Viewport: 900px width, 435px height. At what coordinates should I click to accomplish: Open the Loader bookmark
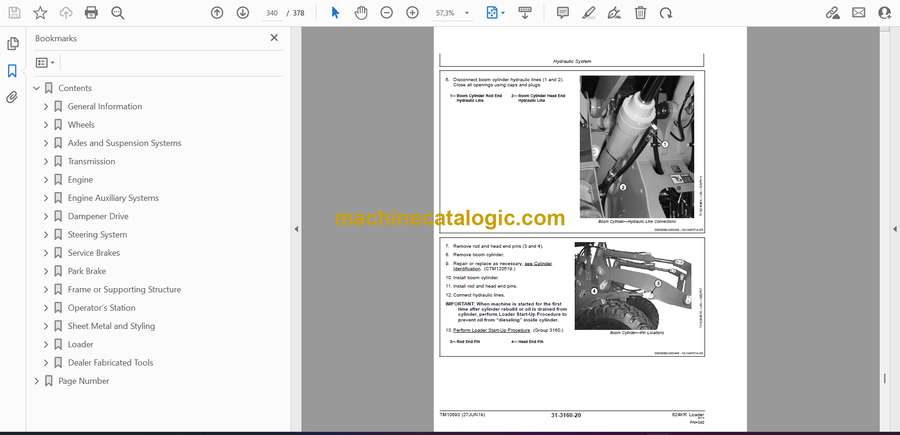point(80,344)
